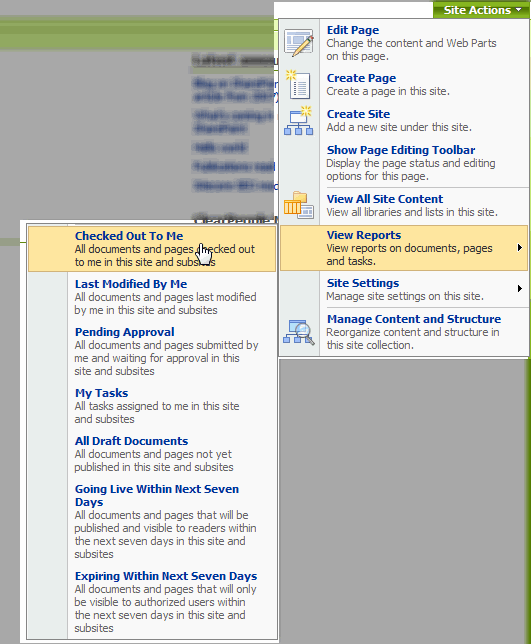Expand the Site Settings submenu arrow
Image resolution: width=531 pixels, height=644 pixels.
tap(520, 289)
